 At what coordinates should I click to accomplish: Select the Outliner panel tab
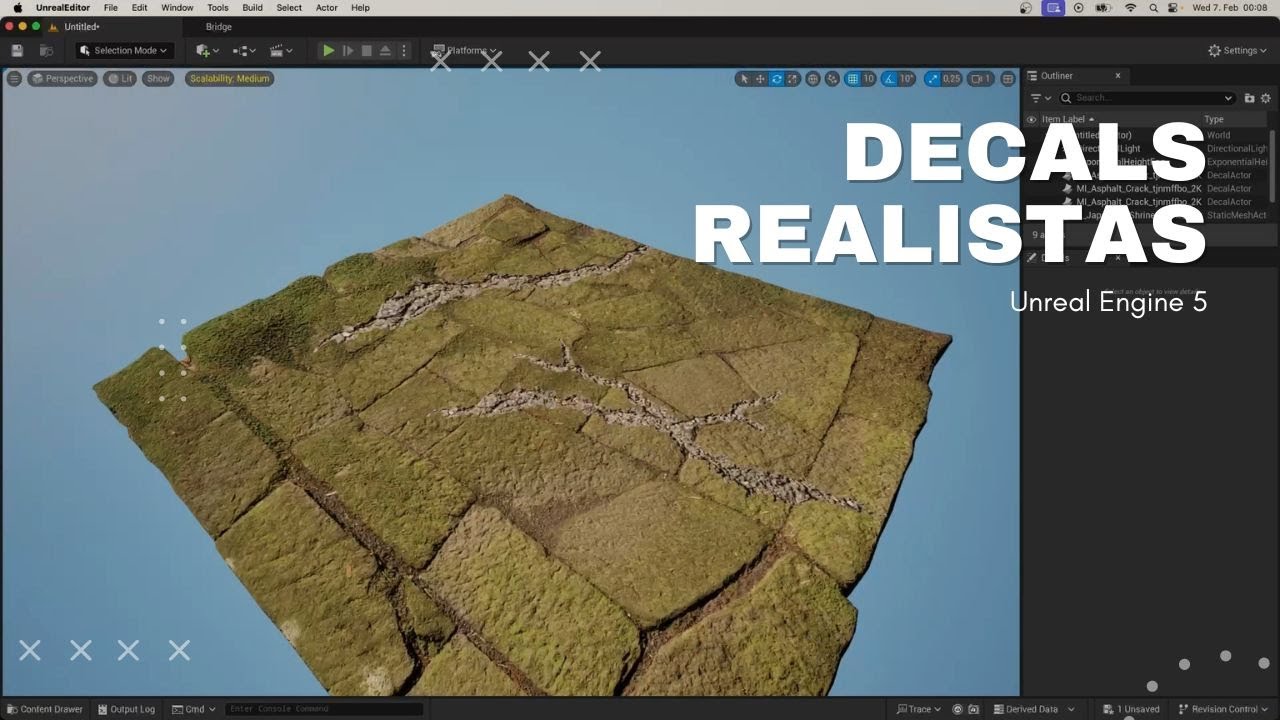(x=1057, y=76)
